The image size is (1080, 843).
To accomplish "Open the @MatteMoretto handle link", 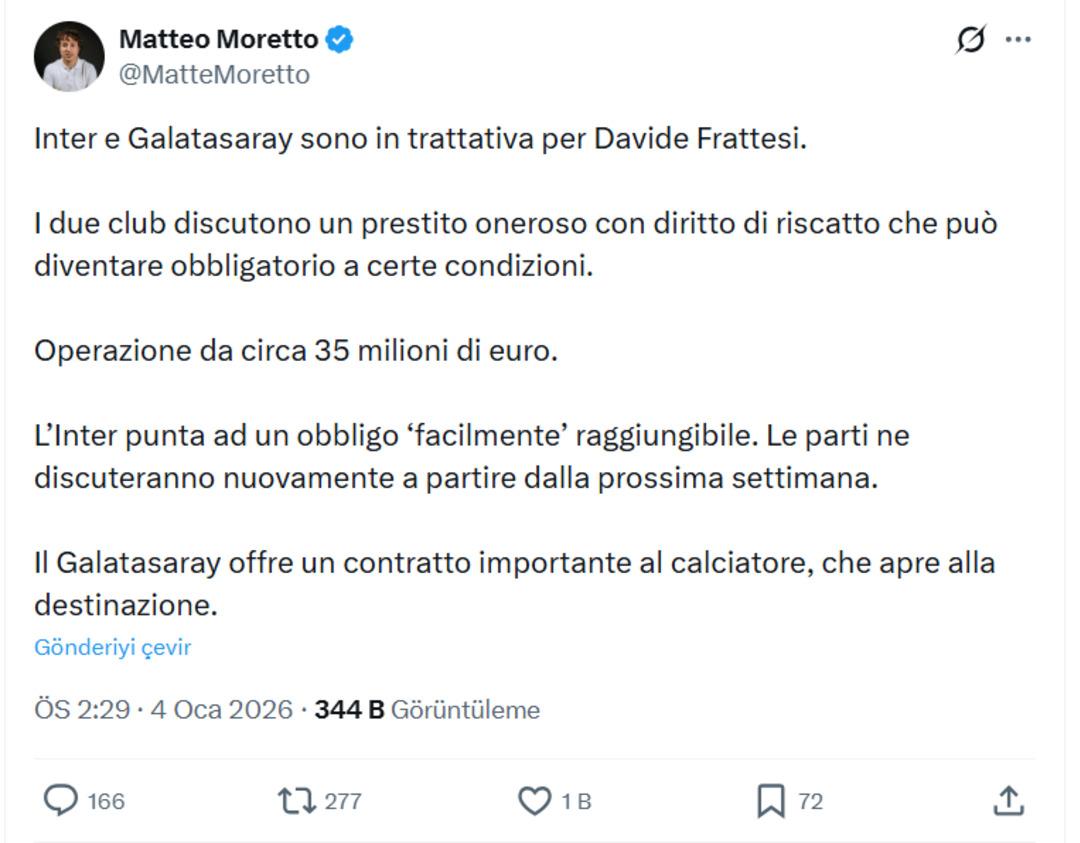I will (x=214, y=75).
